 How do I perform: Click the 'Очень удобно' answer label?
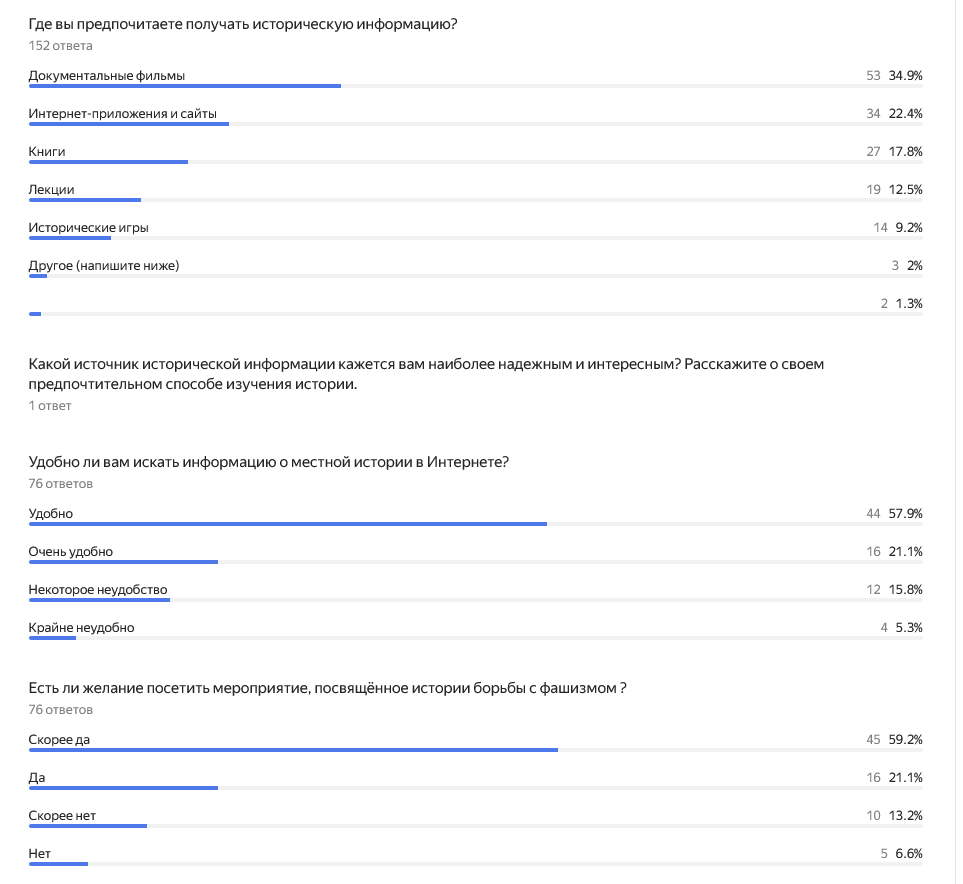(71, 551)
